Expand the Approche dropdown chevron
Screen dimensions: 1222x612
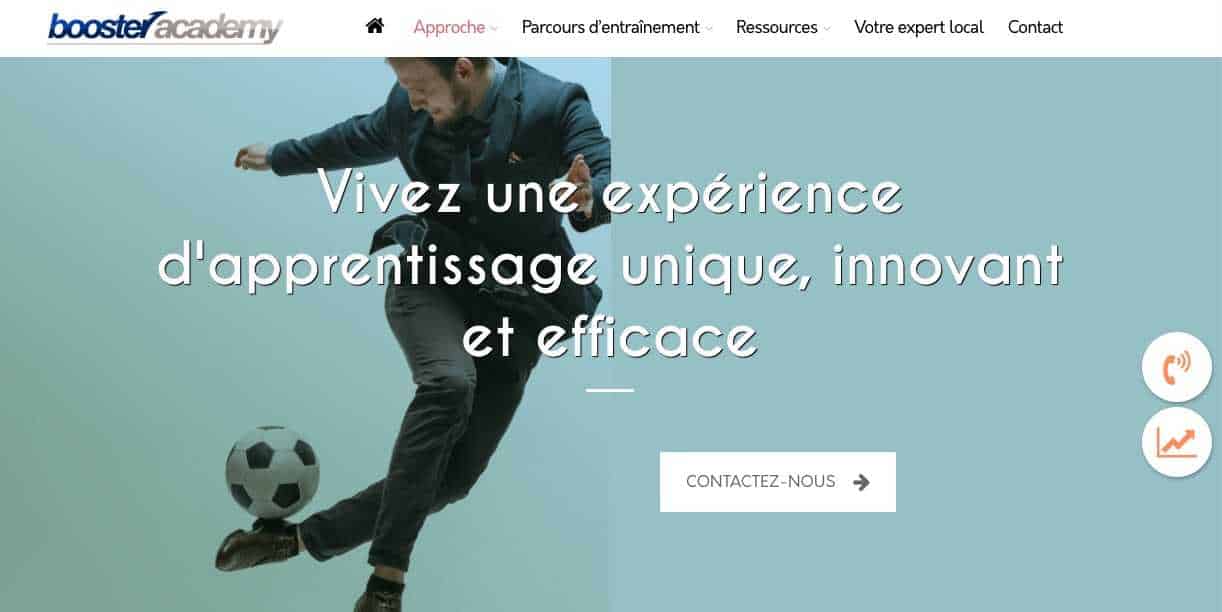494,29
